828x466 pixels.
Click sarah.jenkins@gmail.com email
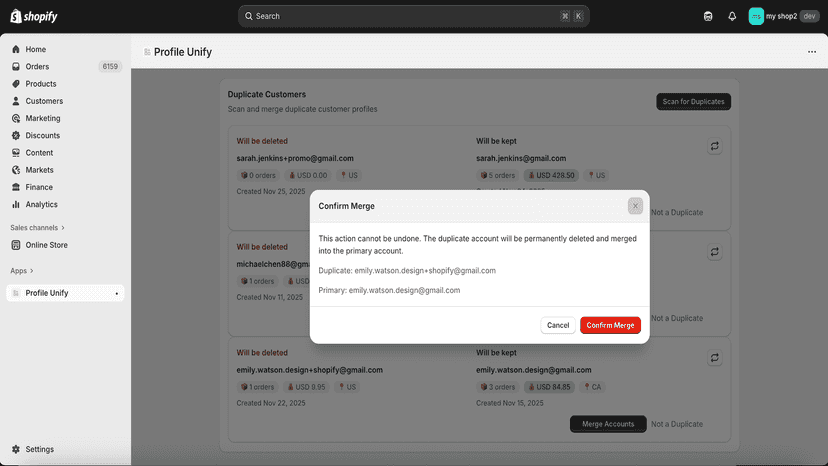(521, 159)
